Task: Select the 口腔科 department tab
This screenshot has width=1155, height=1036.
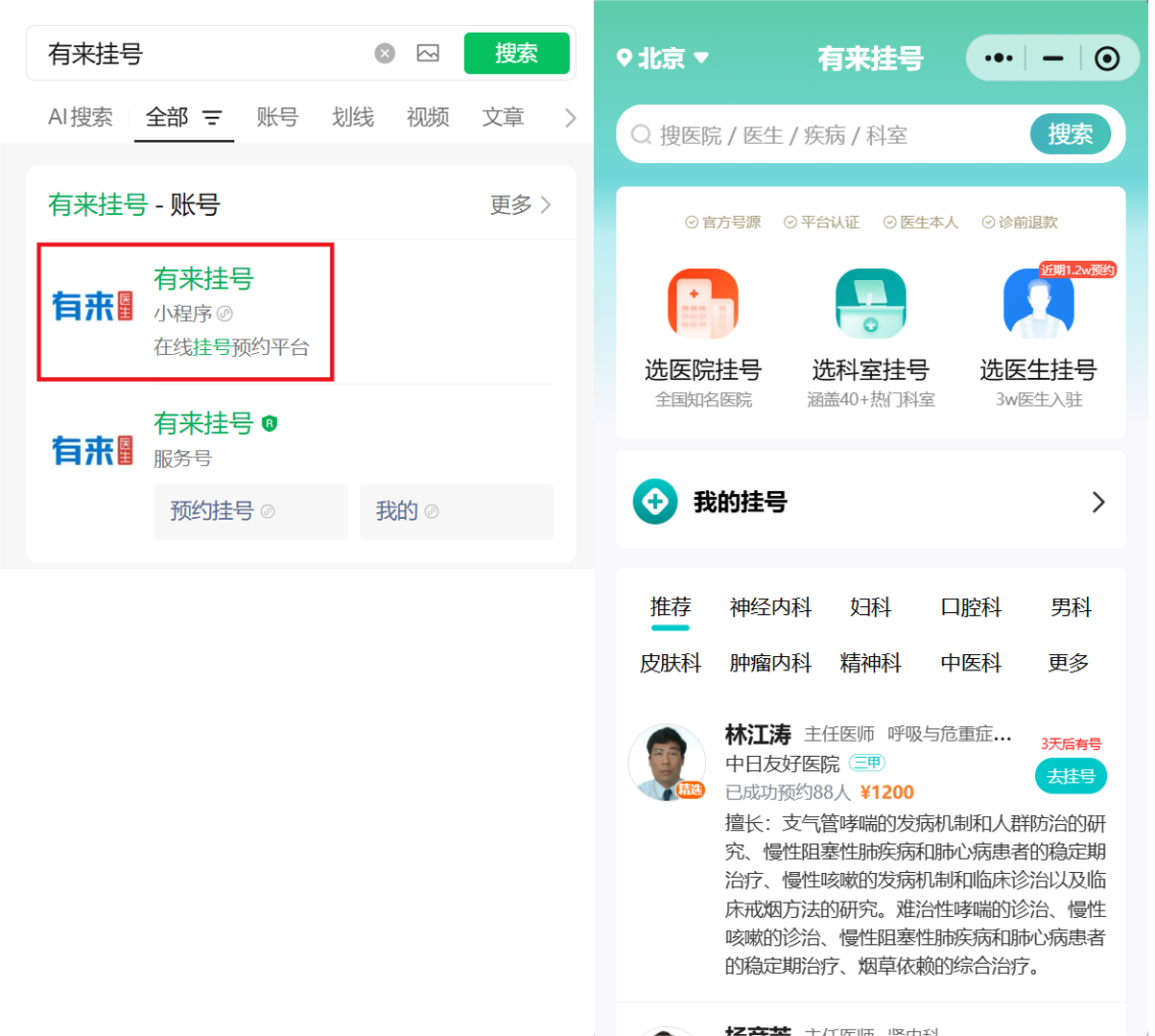Action: [x=971, y=607]
